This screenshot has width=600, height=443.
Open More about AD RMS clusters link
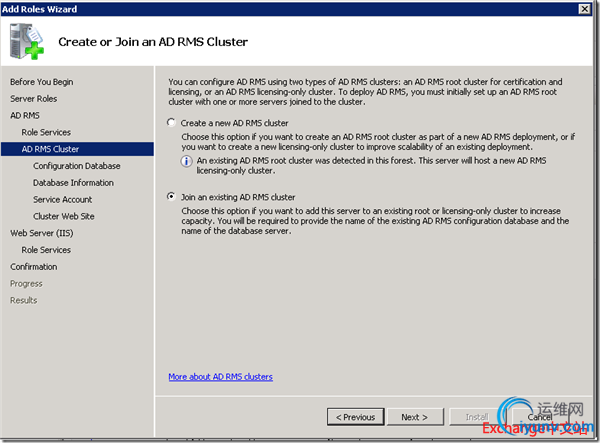pyautogui.click(x=220, y=377)
